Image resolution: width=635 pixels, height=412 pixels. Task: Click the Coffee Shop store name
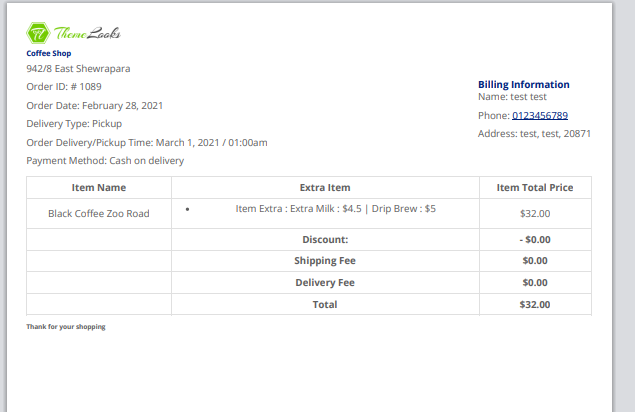point(49,53)
